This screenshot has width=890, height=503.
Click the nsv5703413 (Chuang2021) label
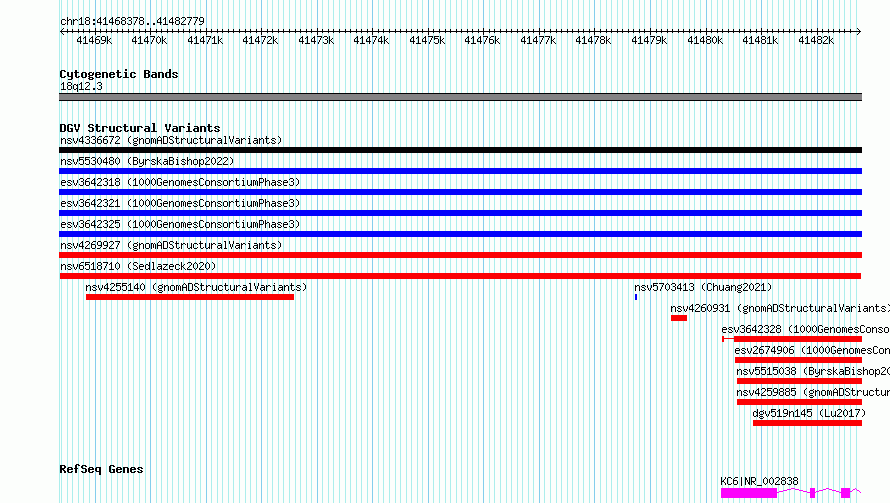703,287
